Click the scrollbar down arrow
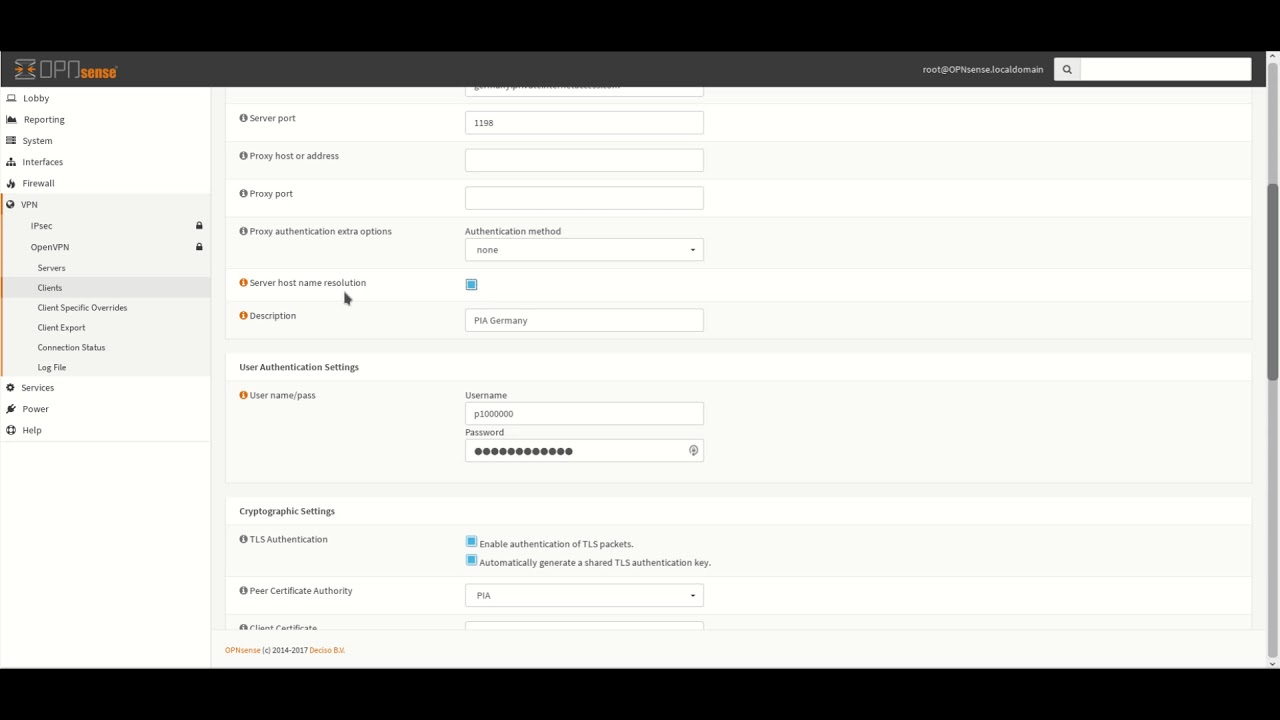Screen dimensions: 1280x720 (1272, 663)
